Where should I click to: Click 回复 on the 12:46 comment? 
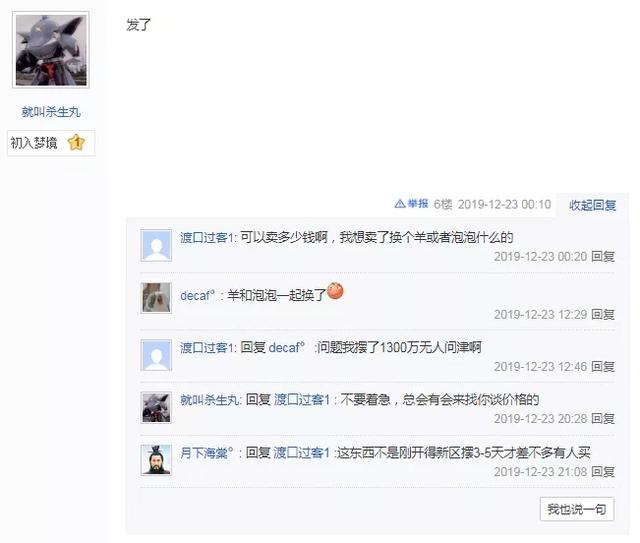[x=603, y=367]
